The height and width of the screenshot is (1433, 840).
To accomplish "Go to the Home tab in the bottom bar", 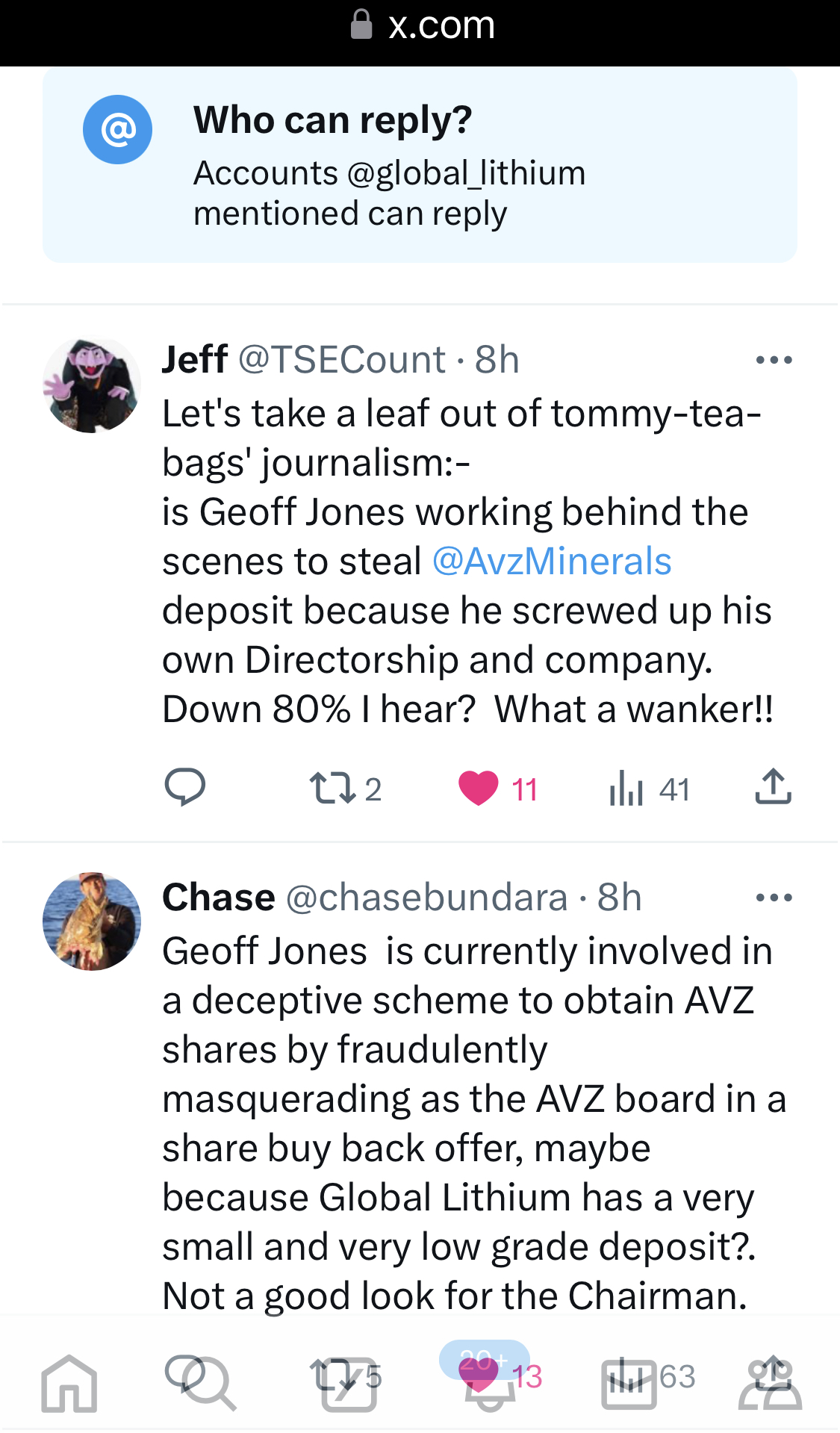I will [69, 1383].
